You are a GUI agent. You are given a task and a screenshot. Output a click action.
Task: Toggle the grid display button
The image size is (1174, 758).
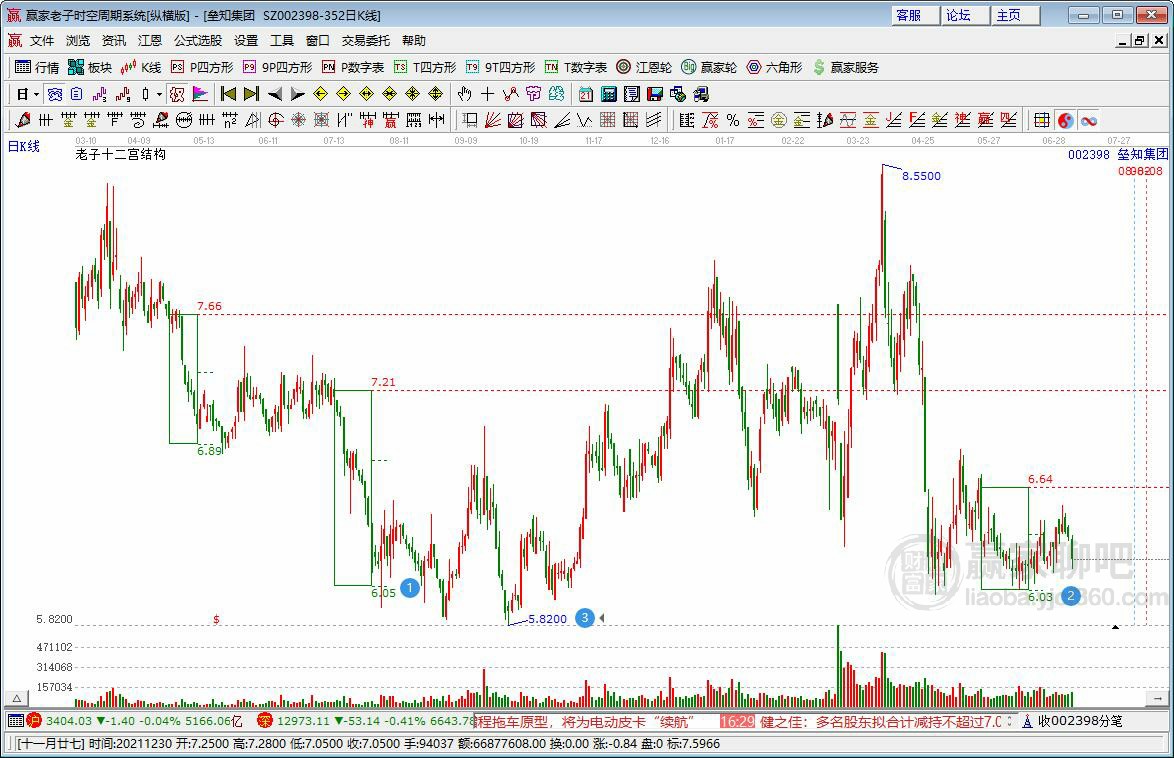pos(1042,120)
